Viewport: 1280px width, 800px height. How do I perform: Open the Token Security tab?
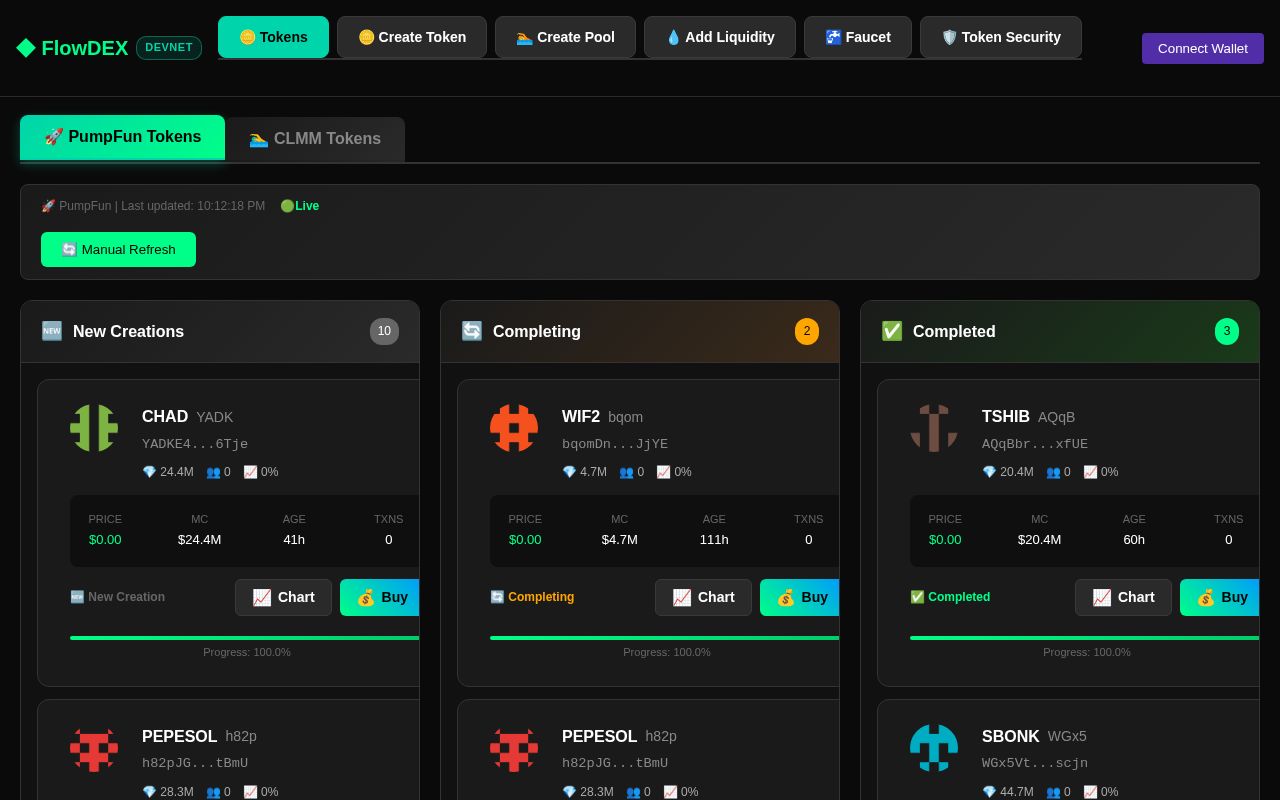pyautogui.click(x=1001, y=37)
